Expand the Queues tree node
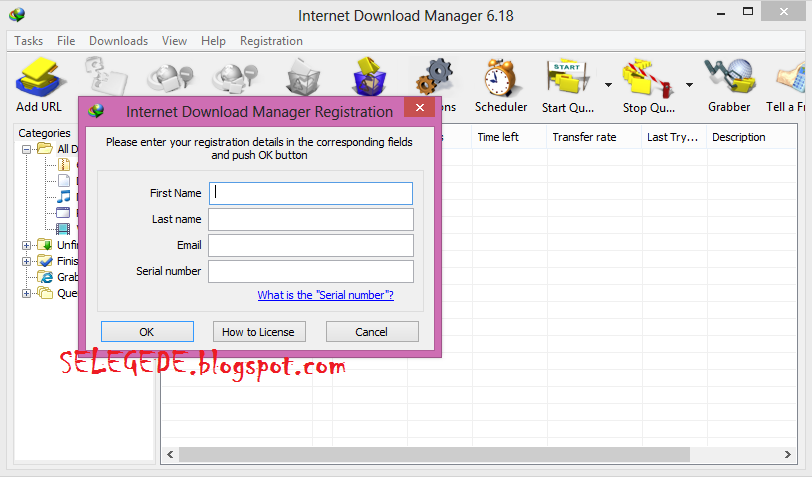812x477 pixels. 26,293
